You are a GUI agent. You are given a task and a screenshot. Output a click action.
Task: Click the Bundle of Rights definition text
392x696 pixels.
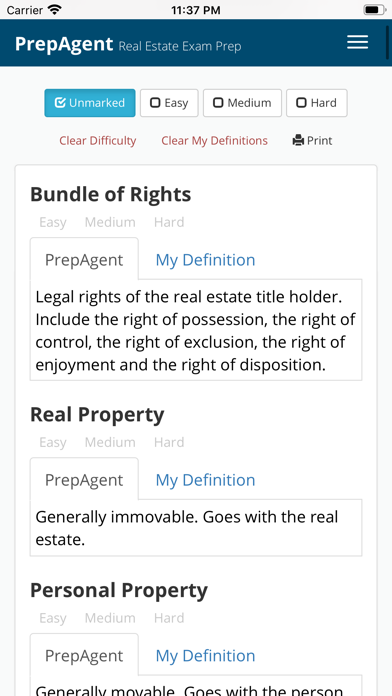point(196,331)
